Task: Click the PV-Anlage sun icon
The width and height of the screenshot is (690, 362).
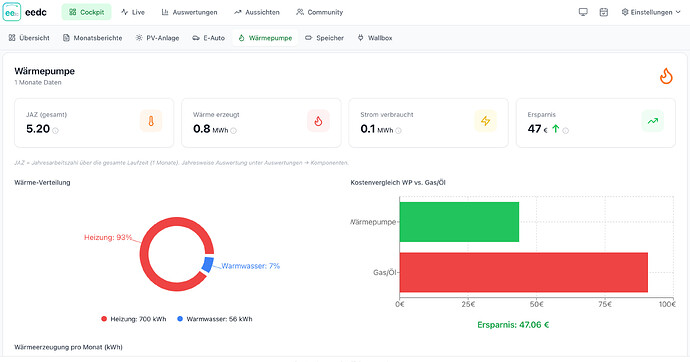Action: (x=139, y=38)
